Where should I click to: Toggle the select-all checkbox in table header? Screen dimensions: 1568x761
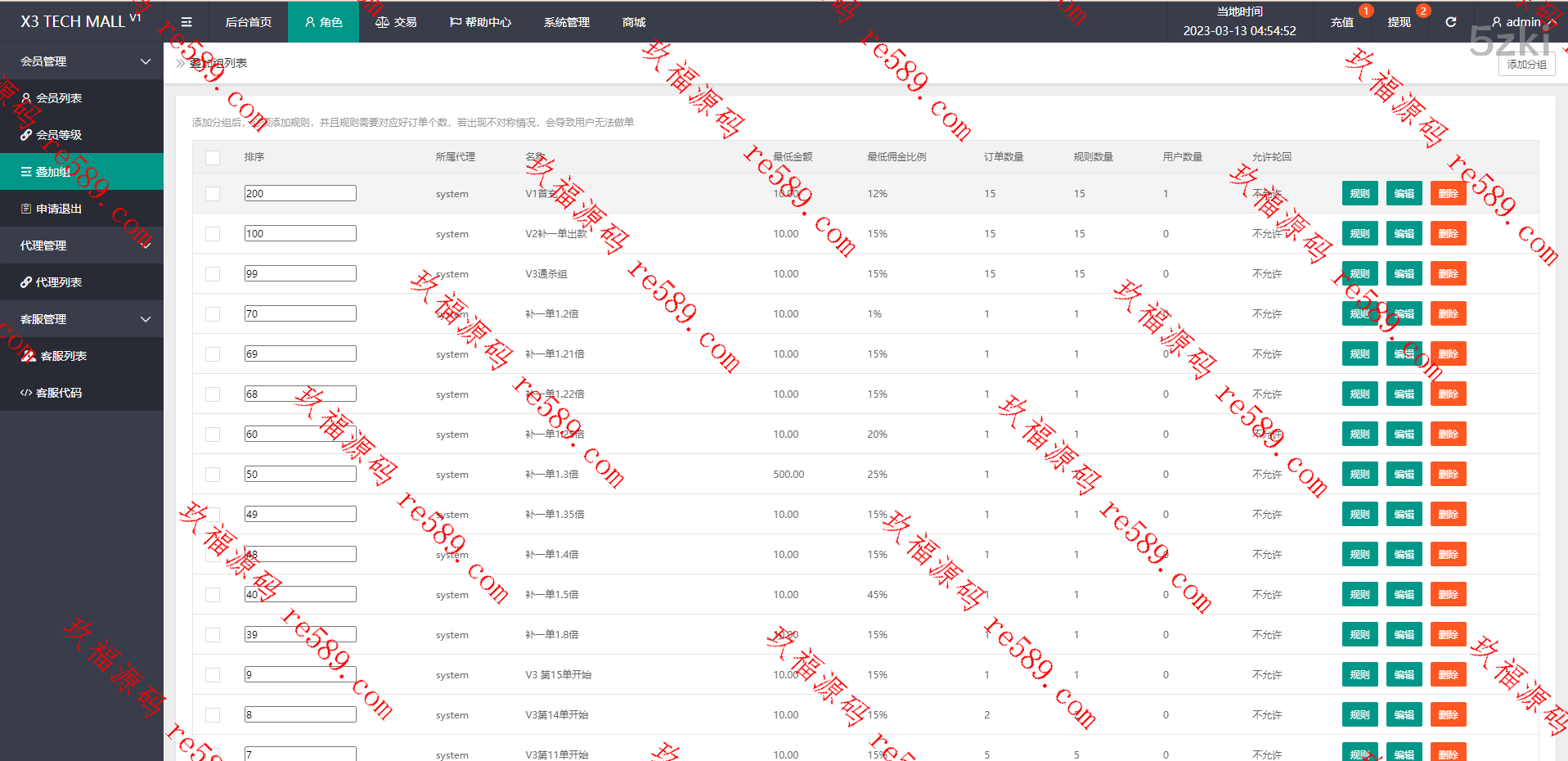(213, 157)
